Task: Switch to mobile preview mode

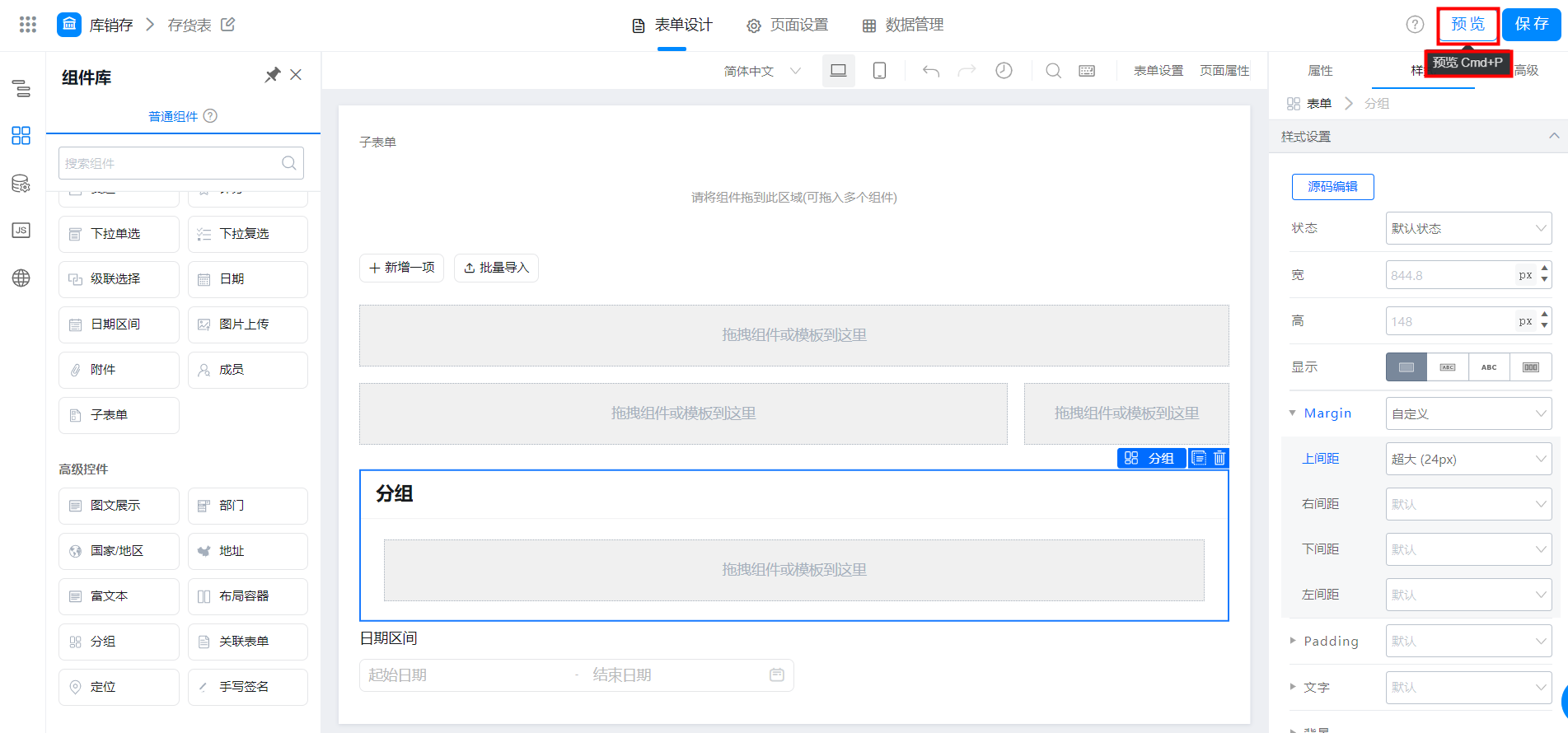Action: click(879, 71)
